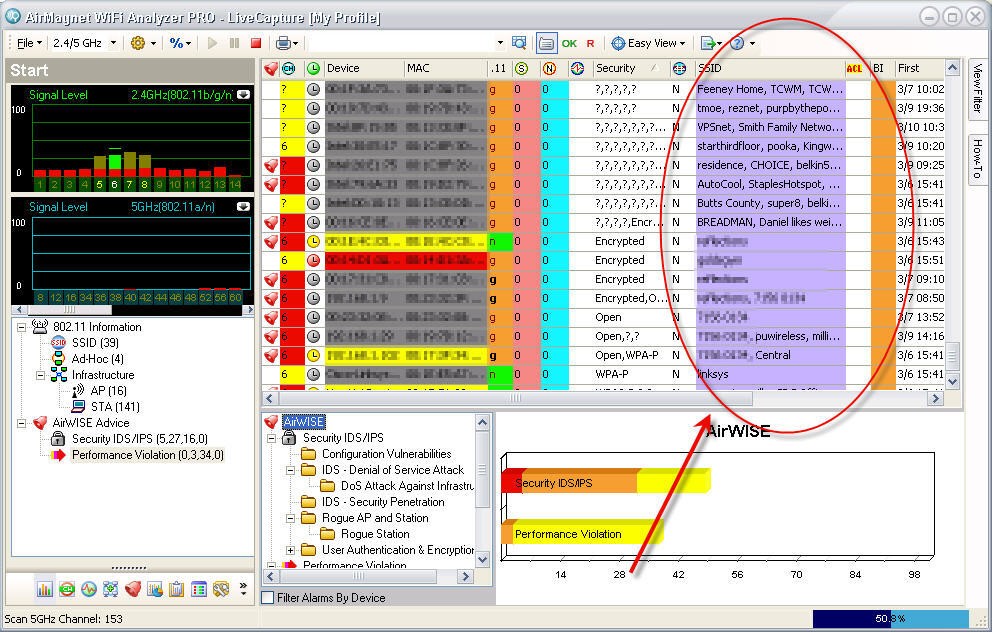
Task: Click the printer icon in toolbar
Action: pyautogui.click(x=283, y=43)
